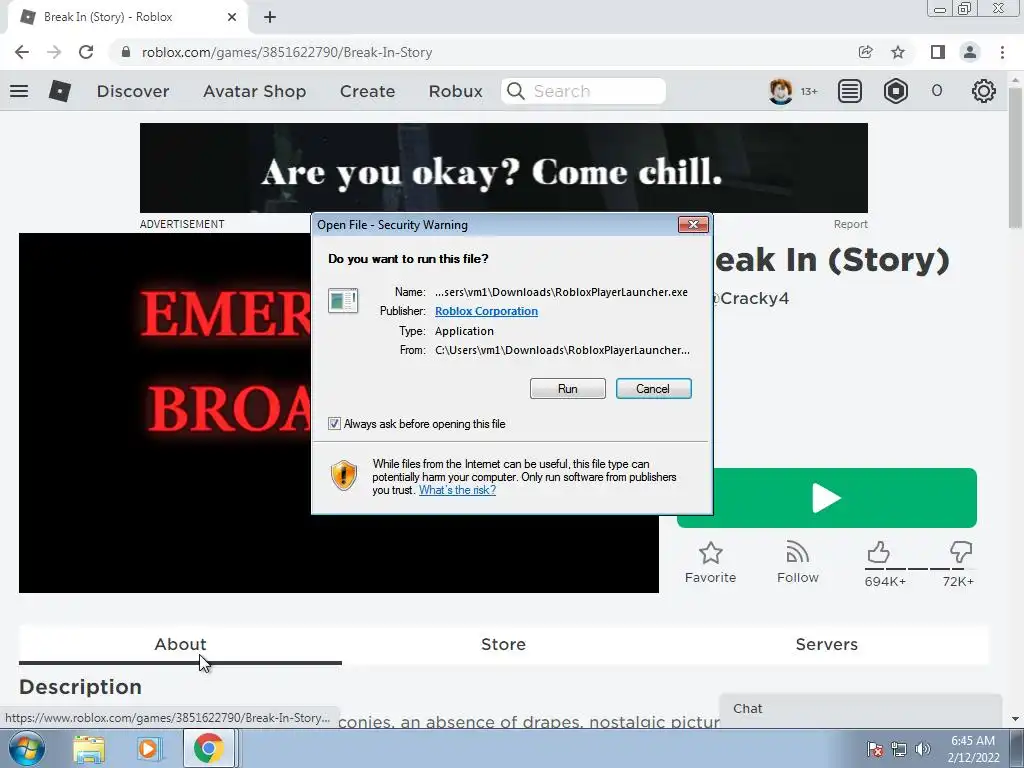Open the Roblox Corporation publisher link

point(487,311)
